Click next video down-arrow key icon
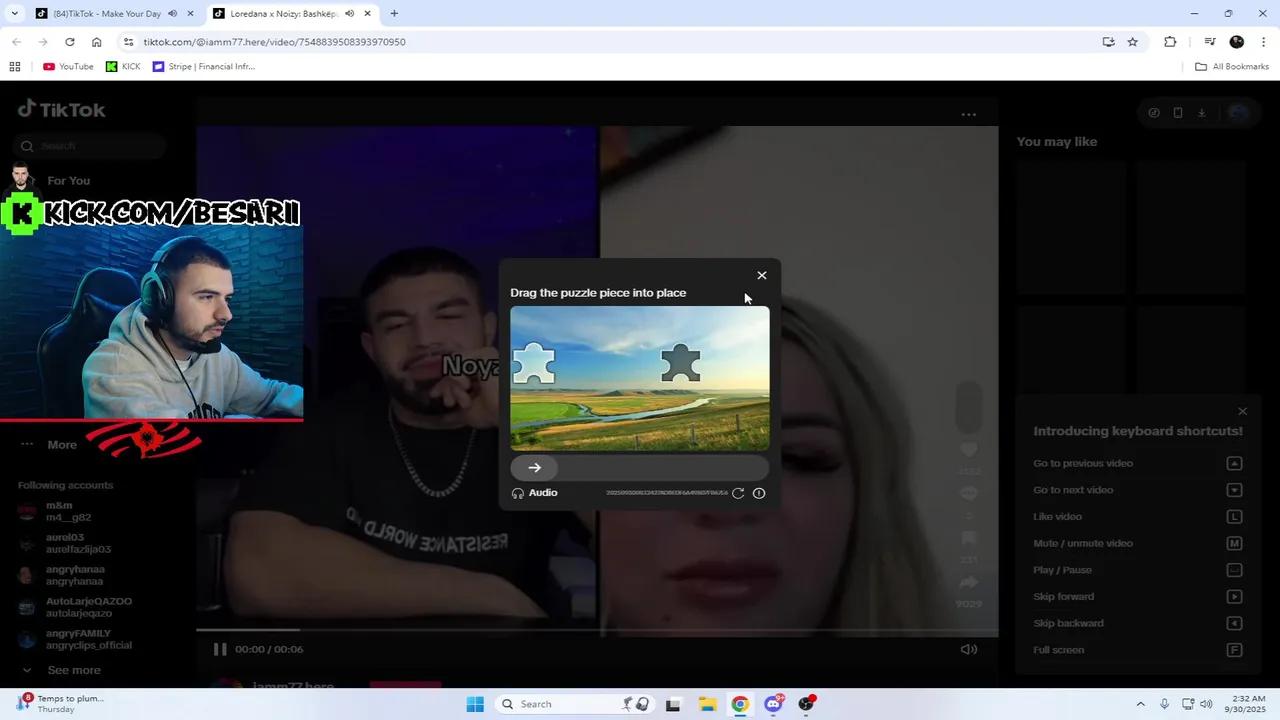 (1234, 490)
